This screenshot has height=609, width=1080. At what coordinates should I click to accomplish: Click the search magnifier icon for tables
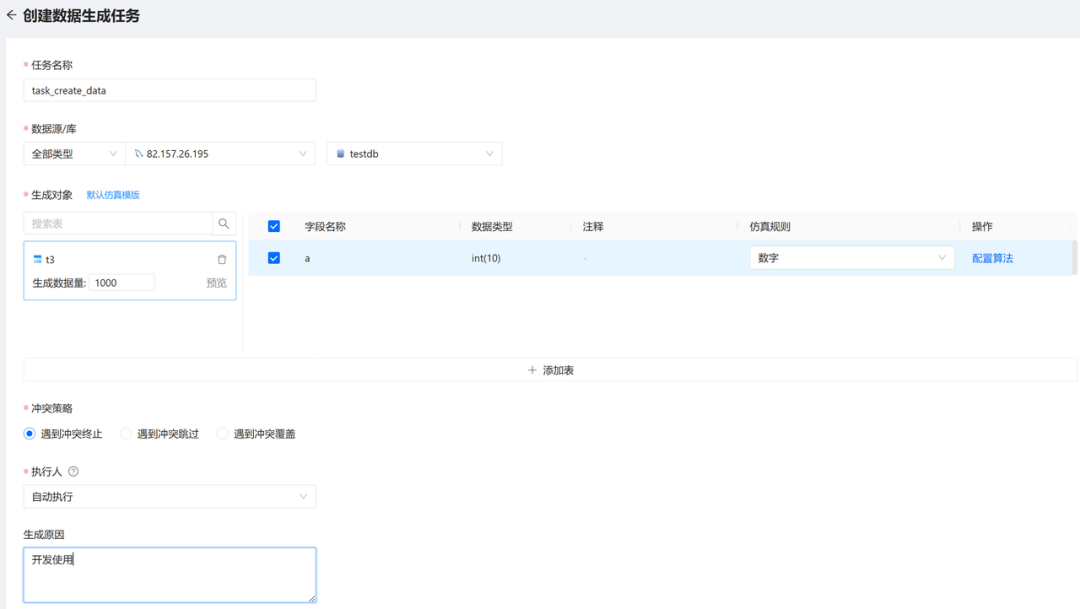224,224
